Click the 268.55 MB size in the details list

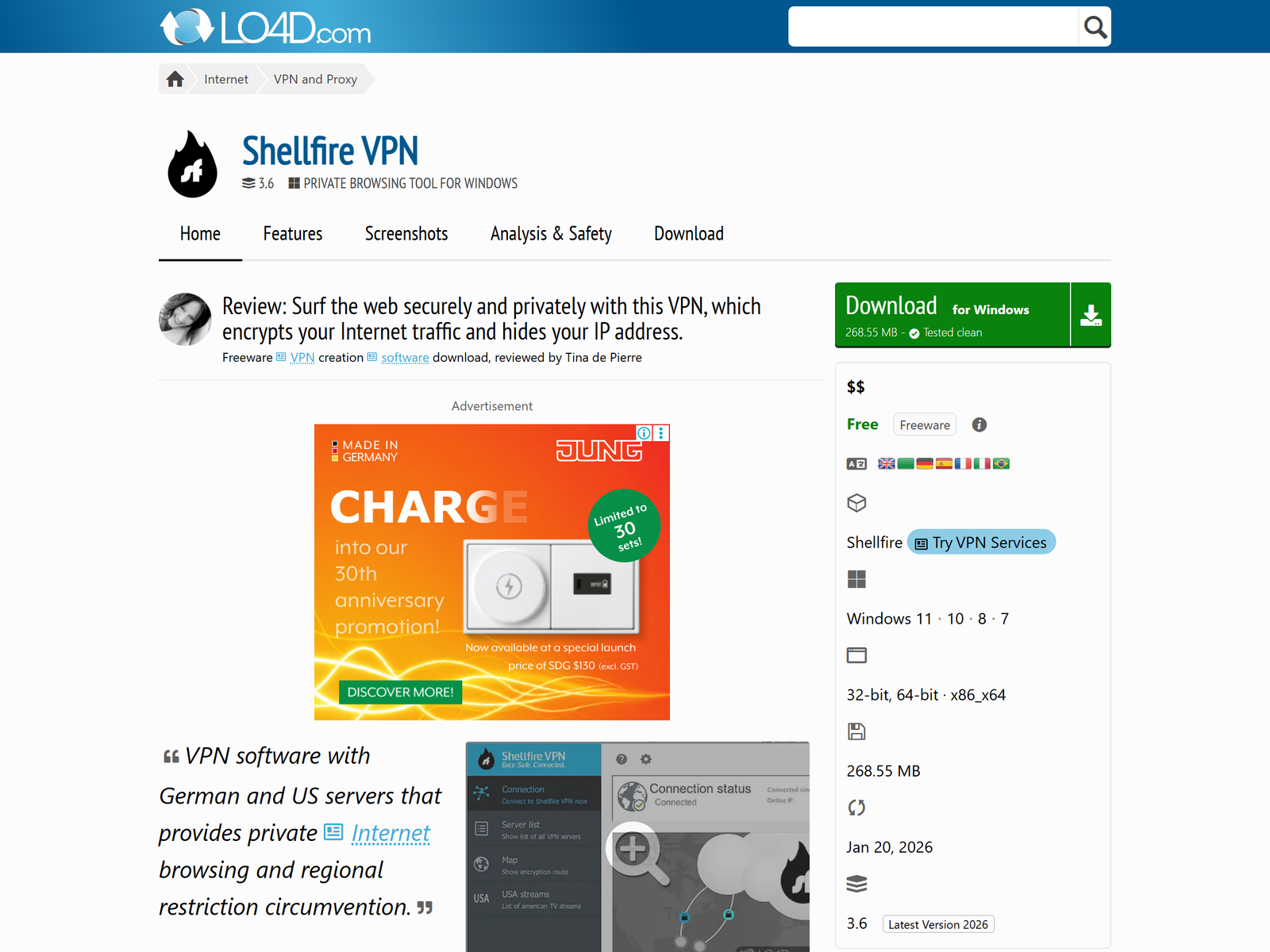click(883, 771)
